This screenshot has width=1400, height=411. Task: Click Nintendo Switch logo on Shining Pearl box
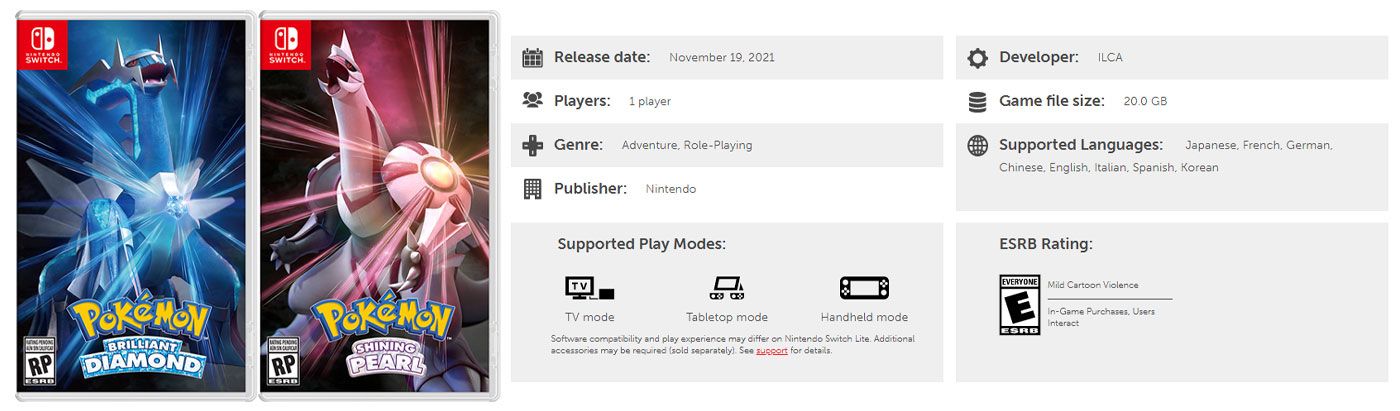tap(286, 45)
